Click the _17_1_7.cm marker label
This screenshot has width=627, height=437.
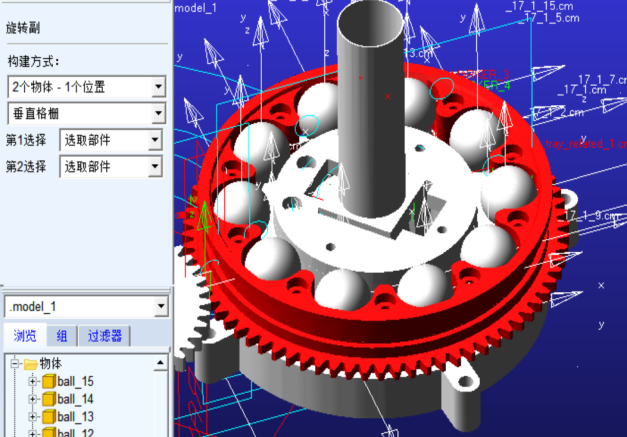point(602,80)
